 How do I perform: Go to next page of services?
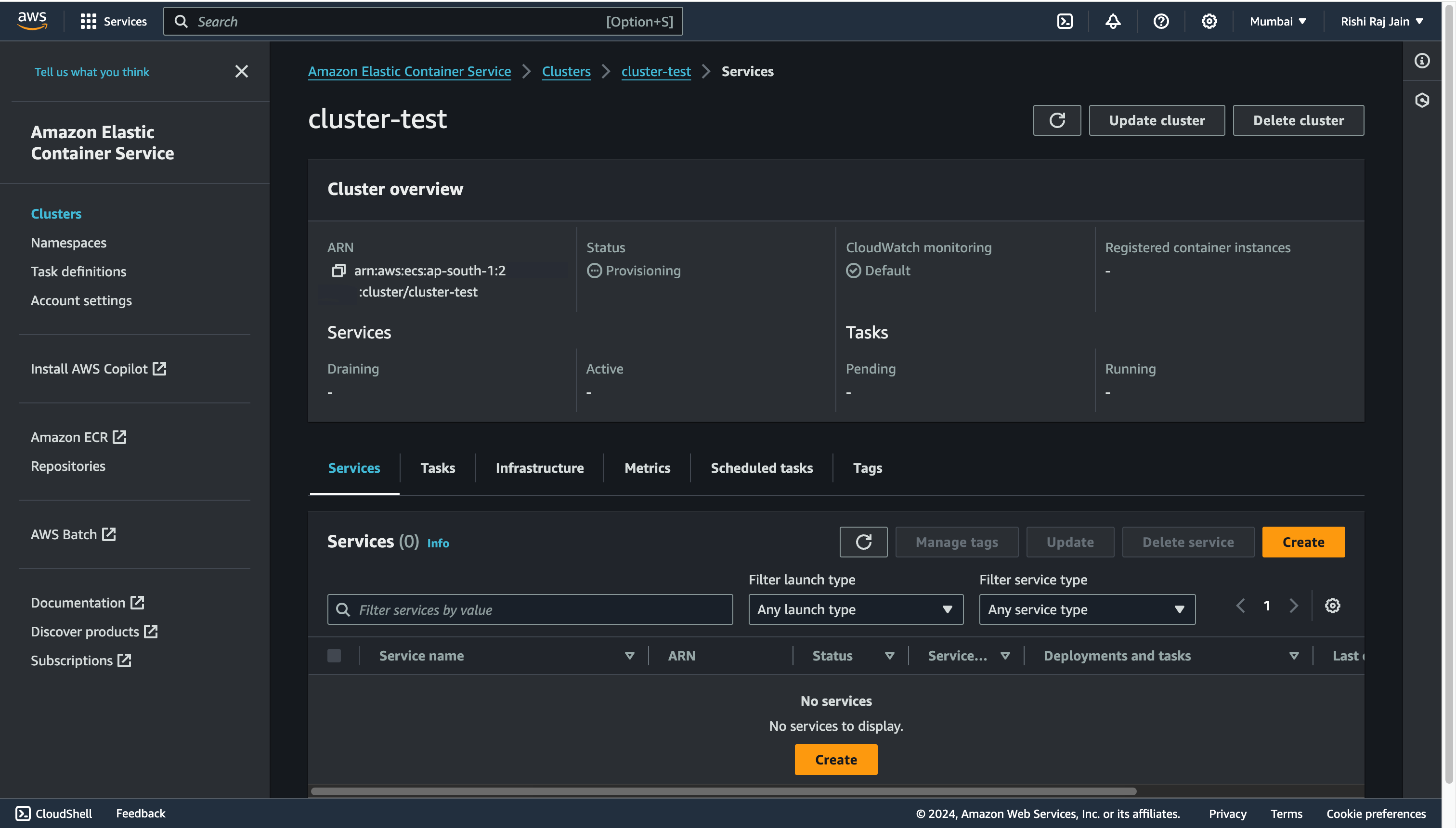pos(1294,606)
